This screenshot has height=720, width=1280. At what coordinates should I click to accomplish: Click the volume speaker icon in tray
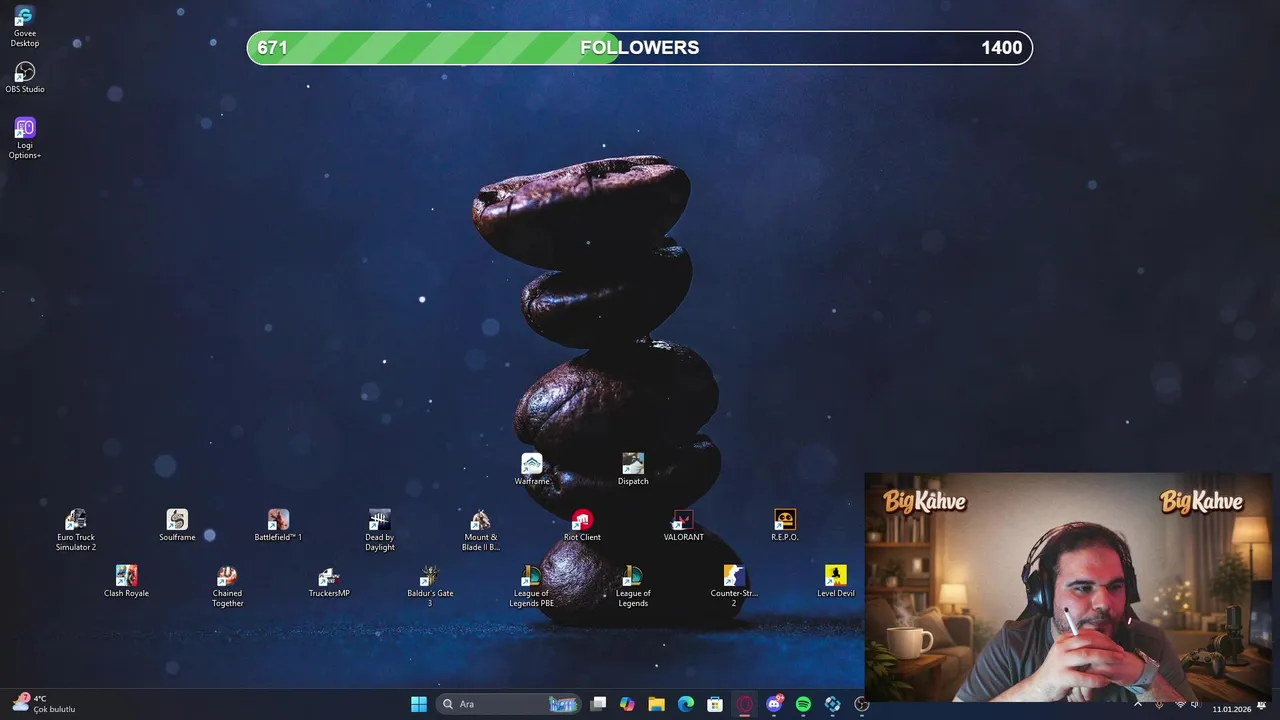coord(1195,704)
